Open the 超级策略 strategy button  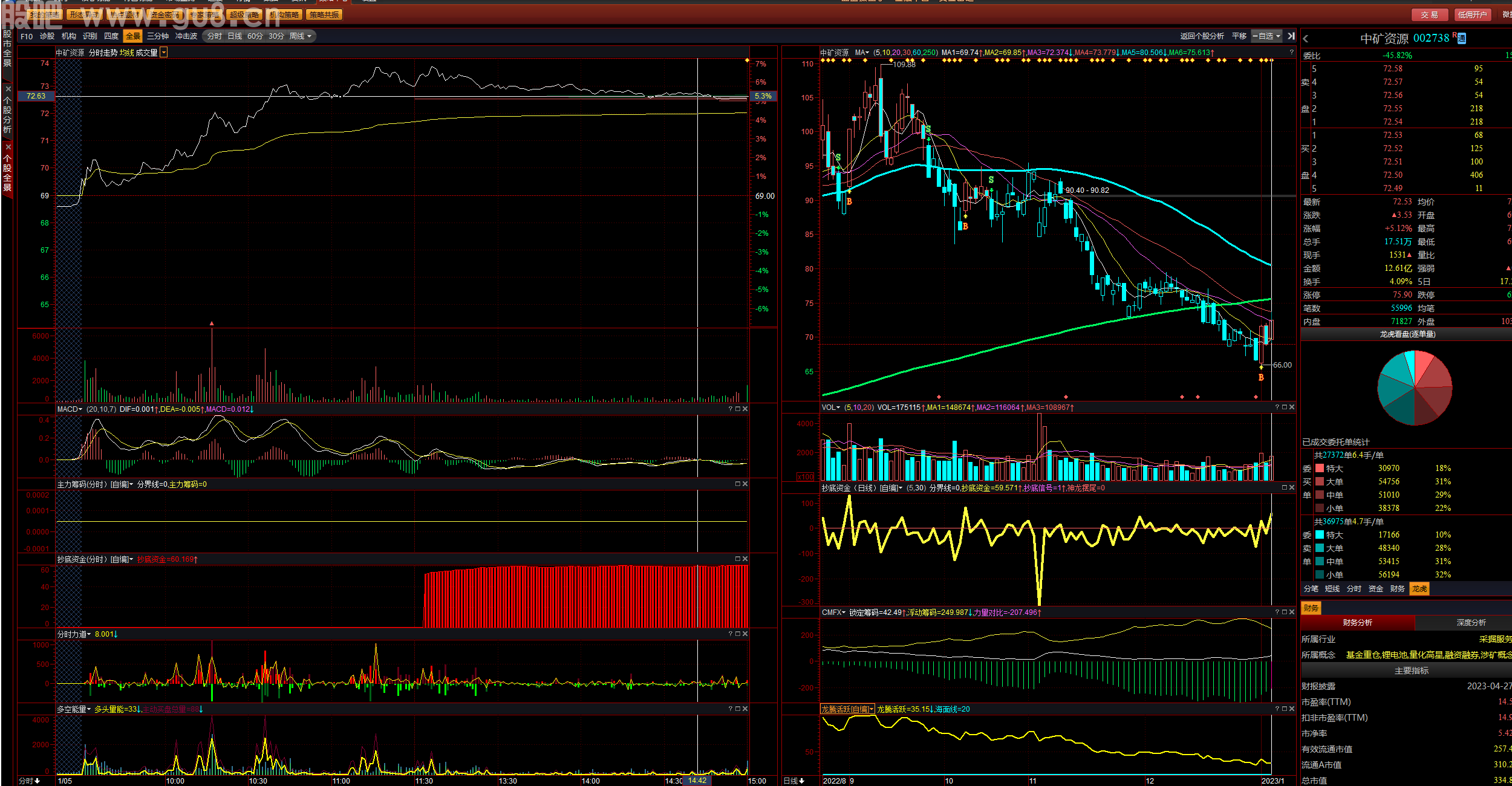(244, 15)
